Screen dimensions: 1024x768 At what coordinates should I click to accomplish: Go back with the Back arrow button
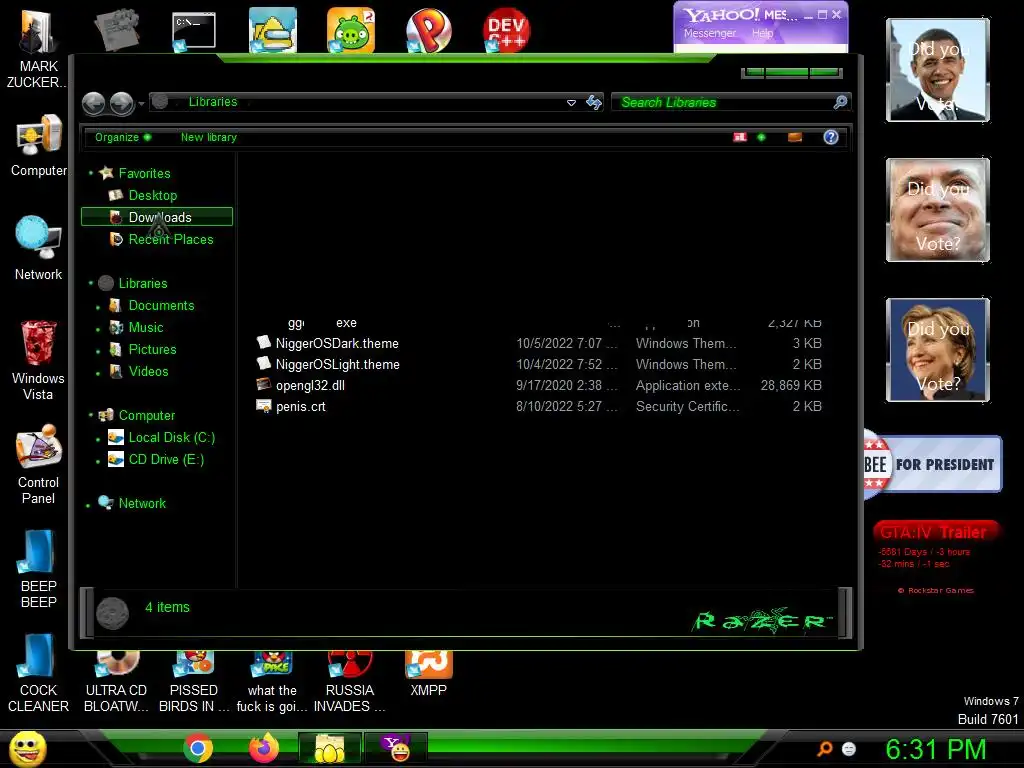[x=93, y=103]
